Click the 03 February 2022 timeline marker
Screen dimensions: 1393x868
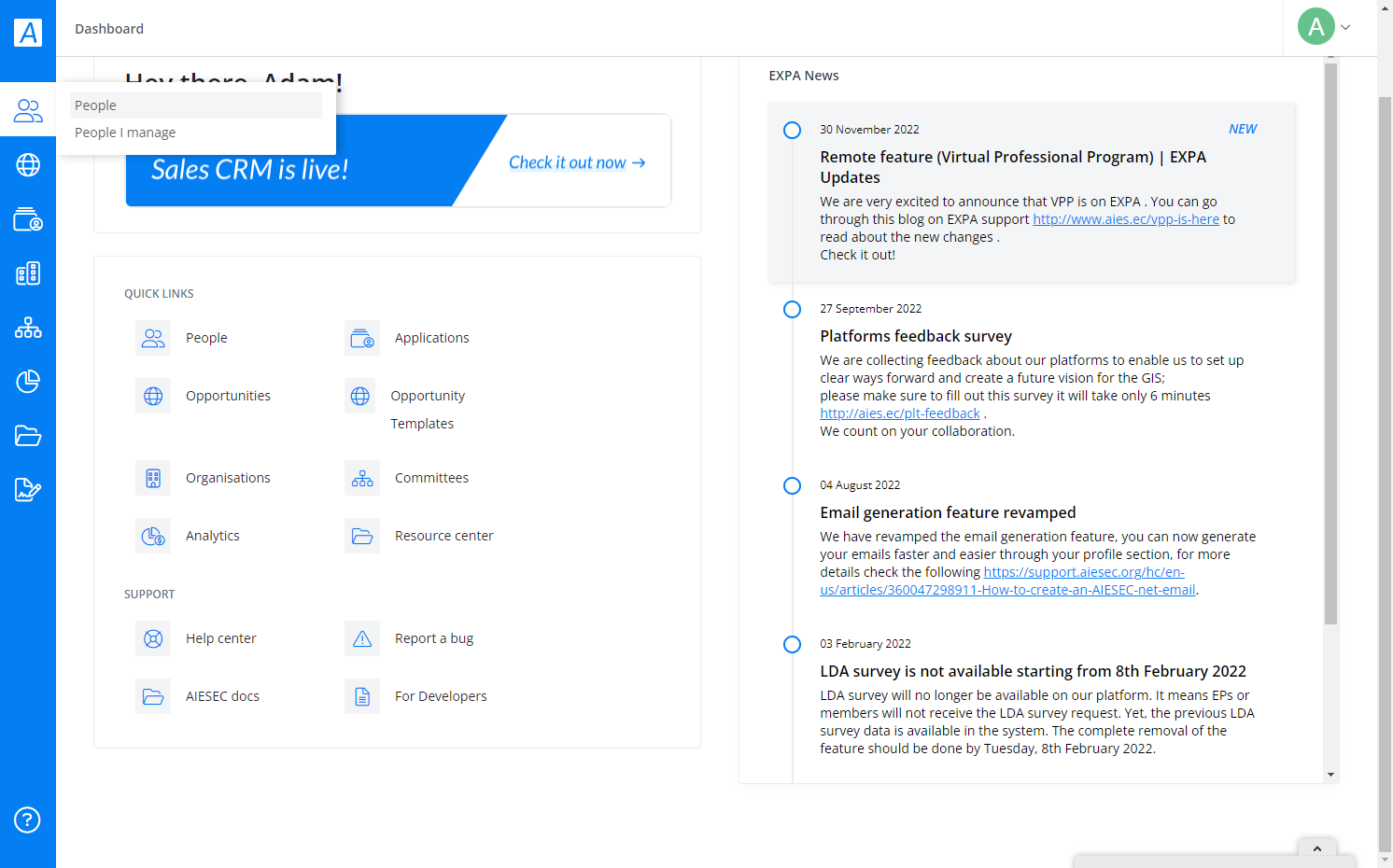(x=792, y=644)
